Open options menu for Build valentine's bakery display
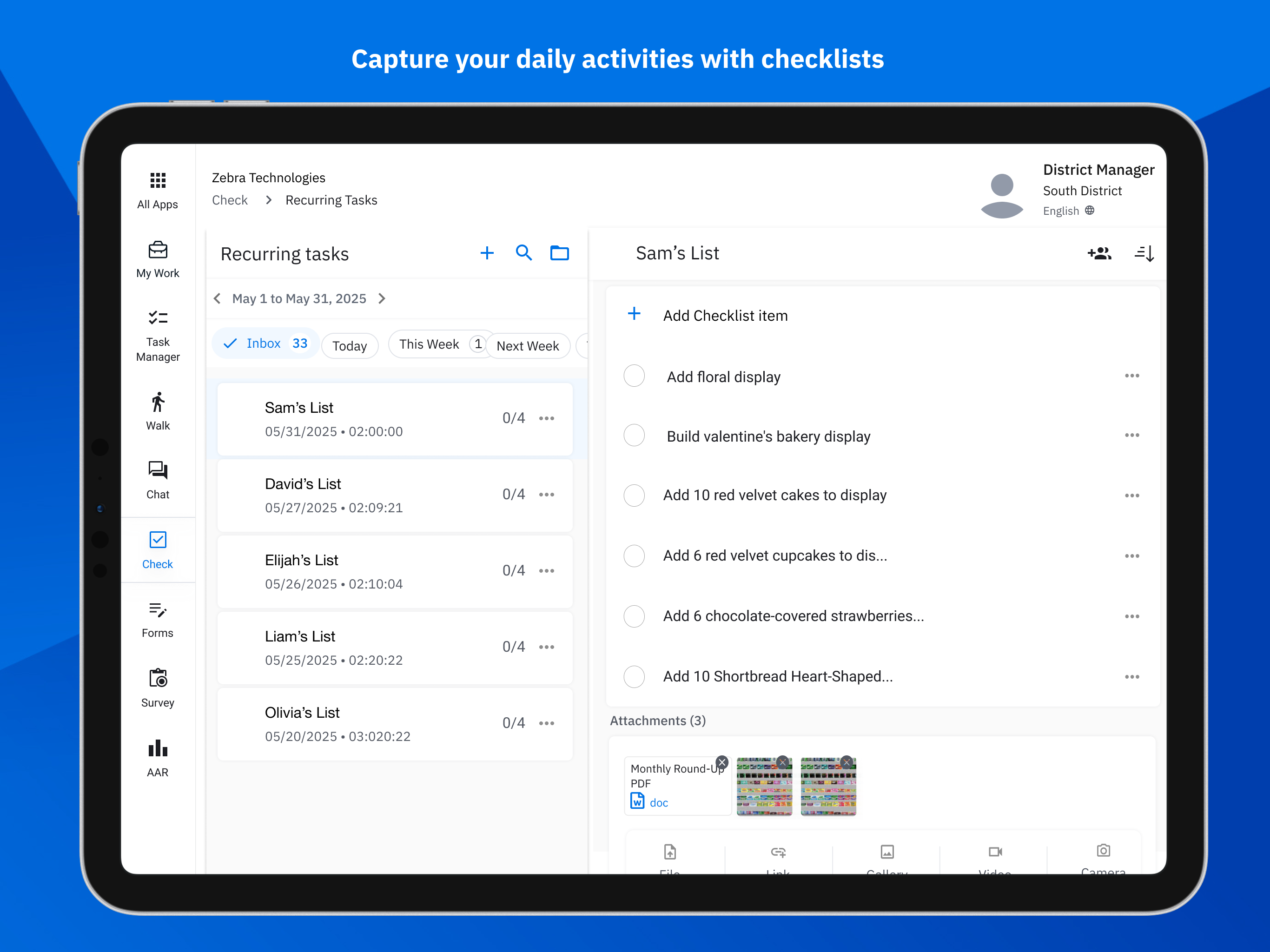Screen dimensions: 1270x952 tap(1131, 435)
